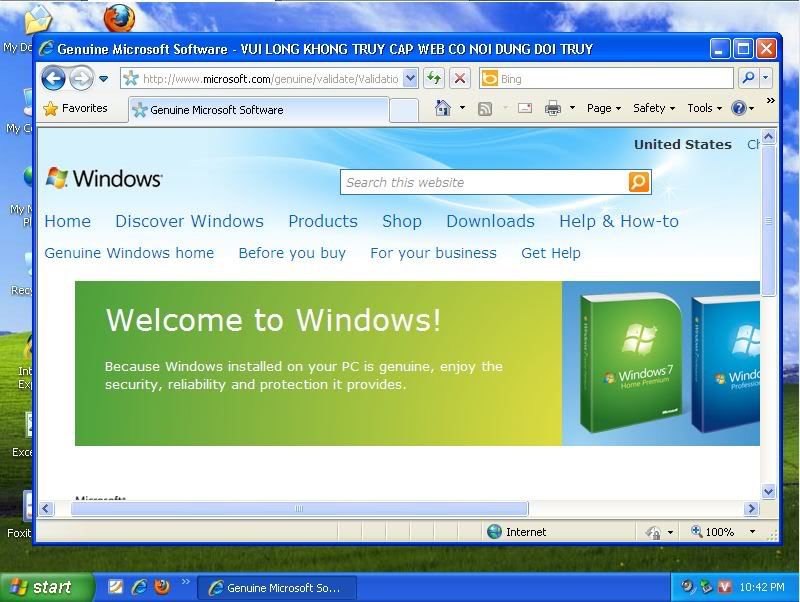The height and width of the screenshot is (602, 800).
Task: Expand the address bar history dropdown
Action: [x=410, y=79]
